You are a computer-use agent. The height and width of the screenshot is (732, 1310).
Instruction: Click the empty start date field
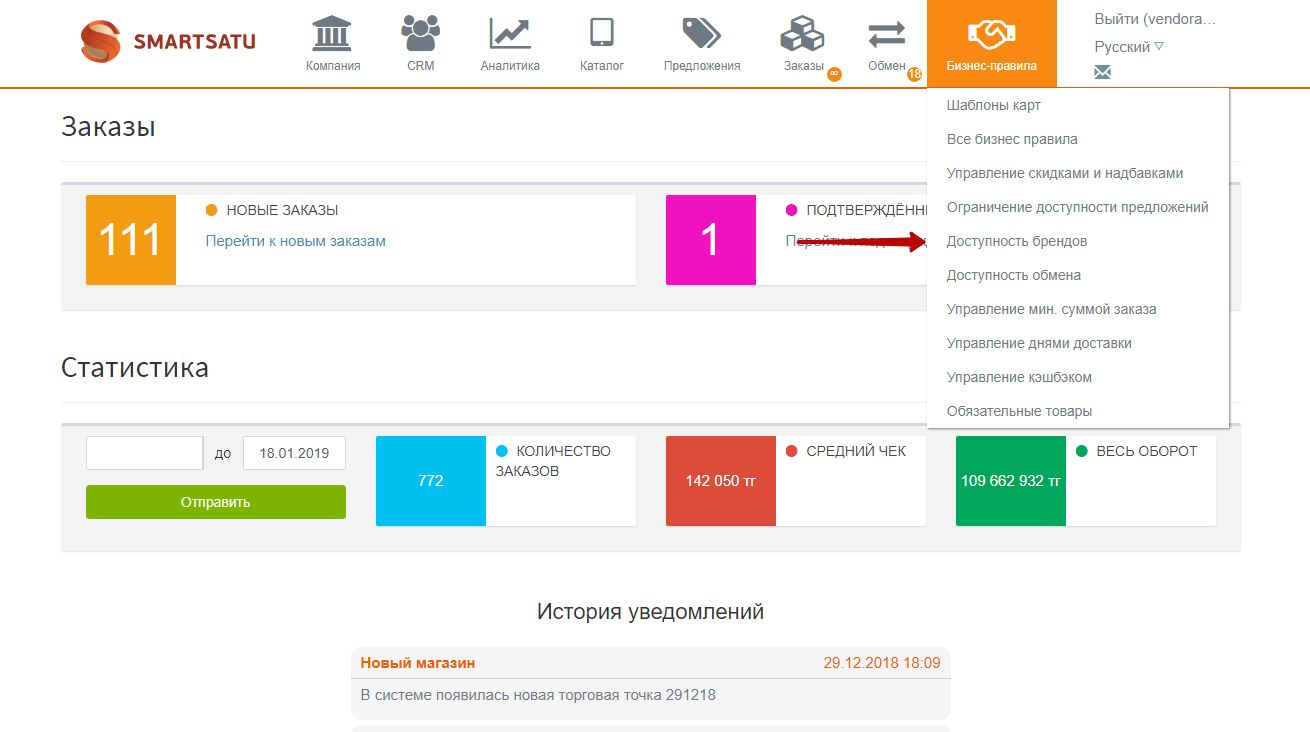coord(144,453)
